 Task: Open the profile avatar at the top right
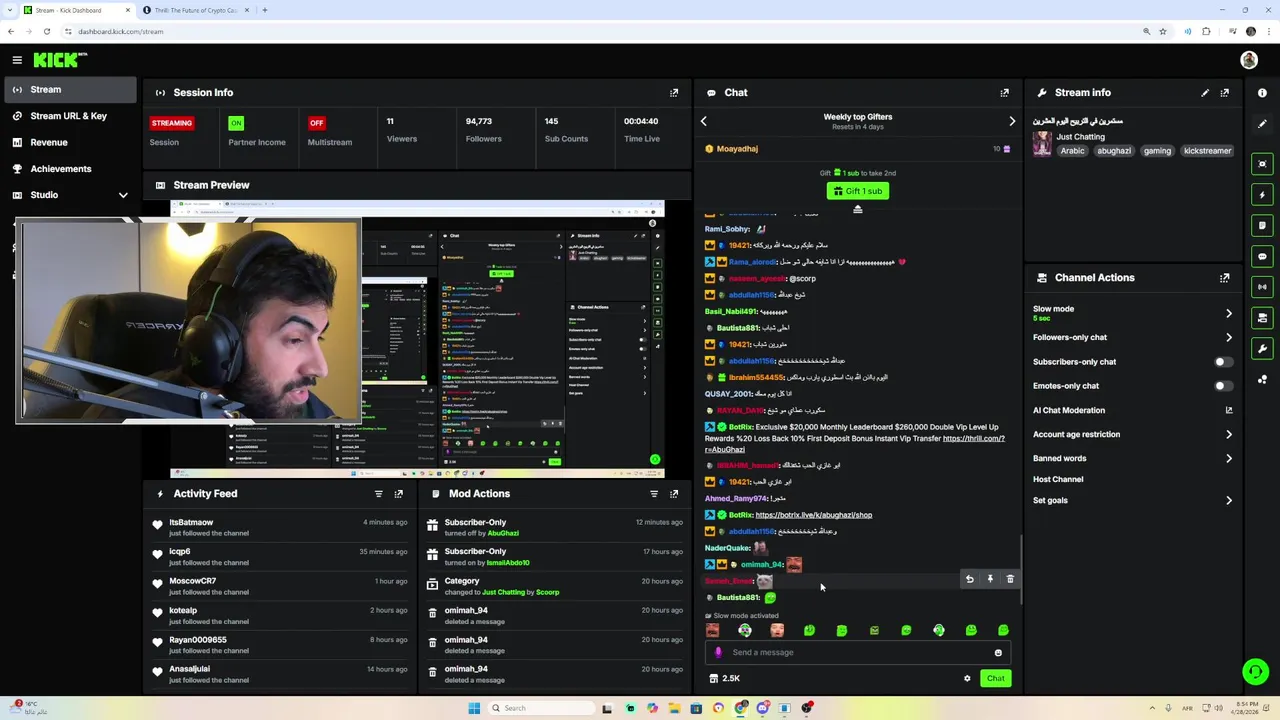coord(1249,60)
